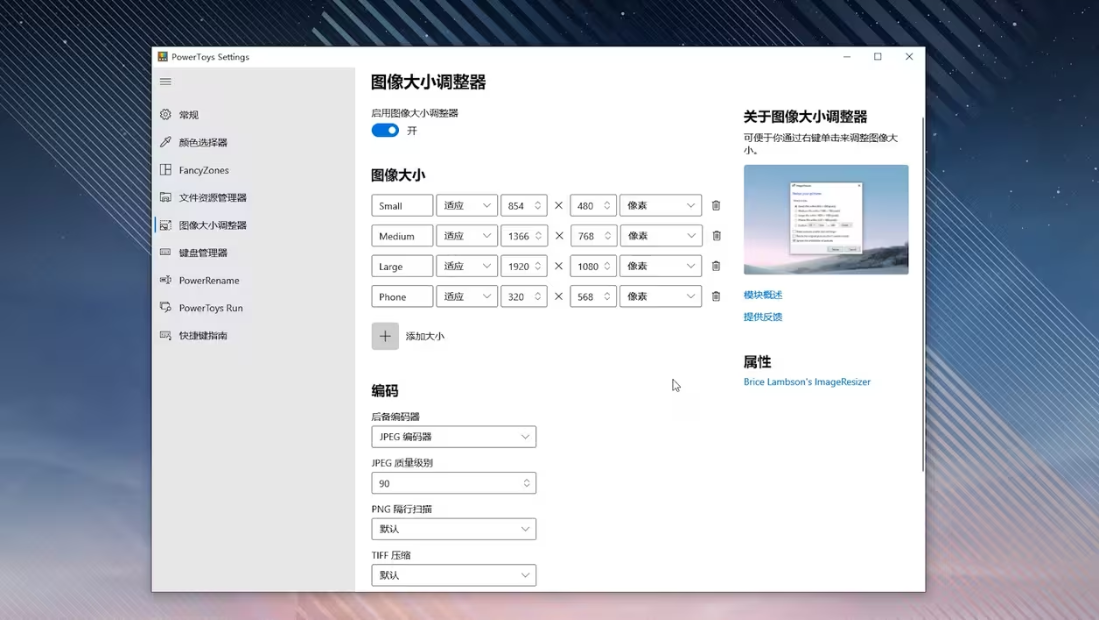The width and height of the screenshot is (1100, 621).
Task: Click the 1080 height stepper
Action: click(607, 266)
